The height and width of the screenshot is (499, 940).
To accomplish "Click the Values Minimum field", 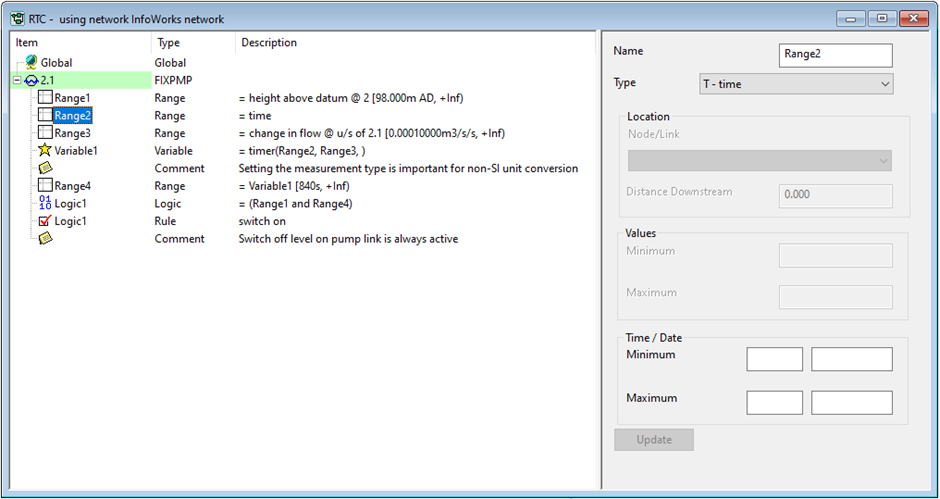I will [835, 255].
